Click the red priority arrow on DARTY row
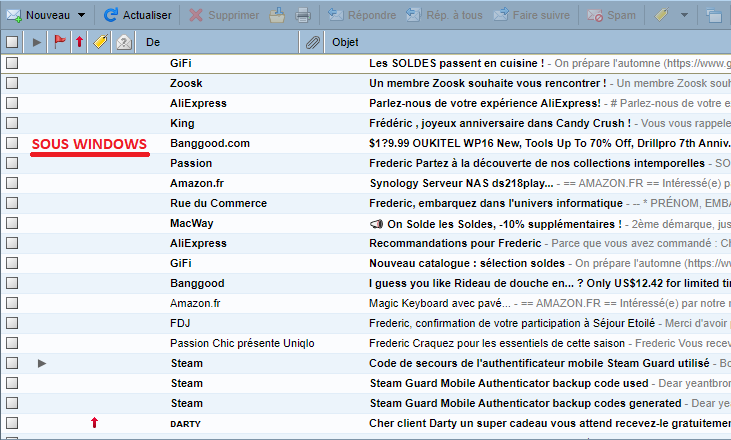The height and width of the screenshot is (440, 731). coord(94,423)
